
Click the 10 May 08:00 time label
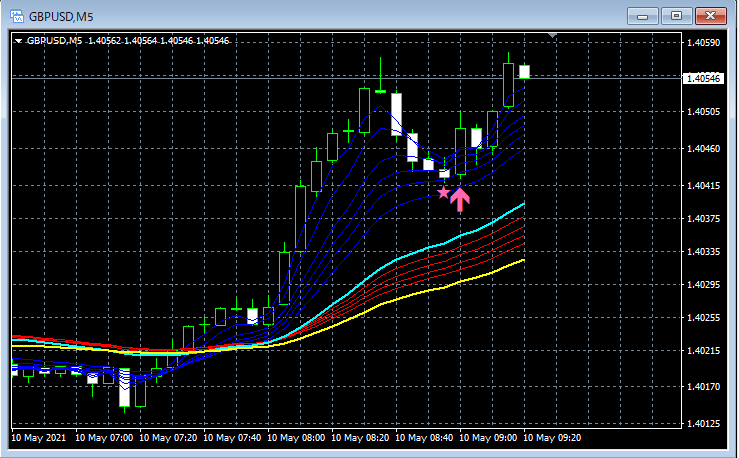pyautogui.click(x=296, y=438)
